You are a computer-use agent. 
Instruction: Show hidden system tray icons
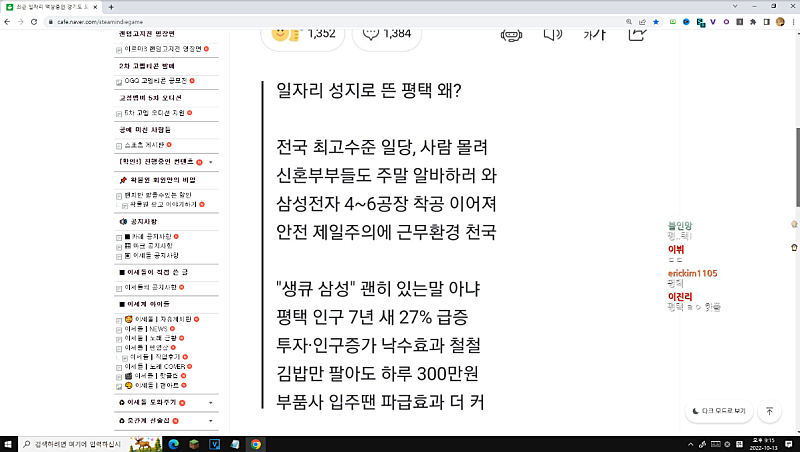point(691,444)
